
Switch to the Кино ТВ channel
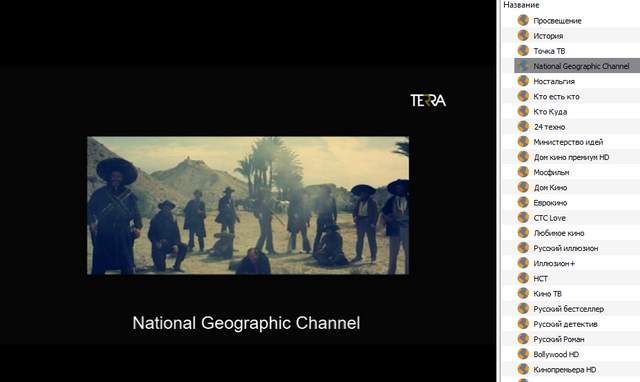(x=548, y=294)
